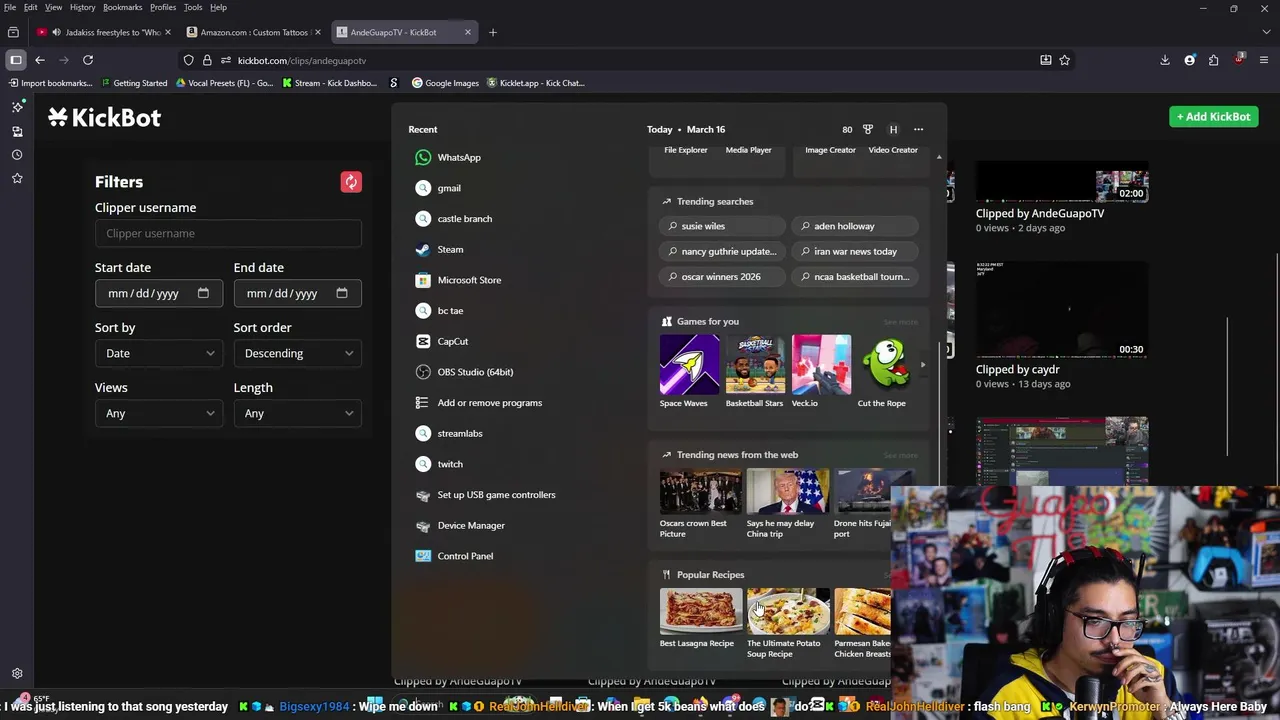Open the three-dot options in search panel
This screenshot has width=1280, height=720.
[918, 129]
